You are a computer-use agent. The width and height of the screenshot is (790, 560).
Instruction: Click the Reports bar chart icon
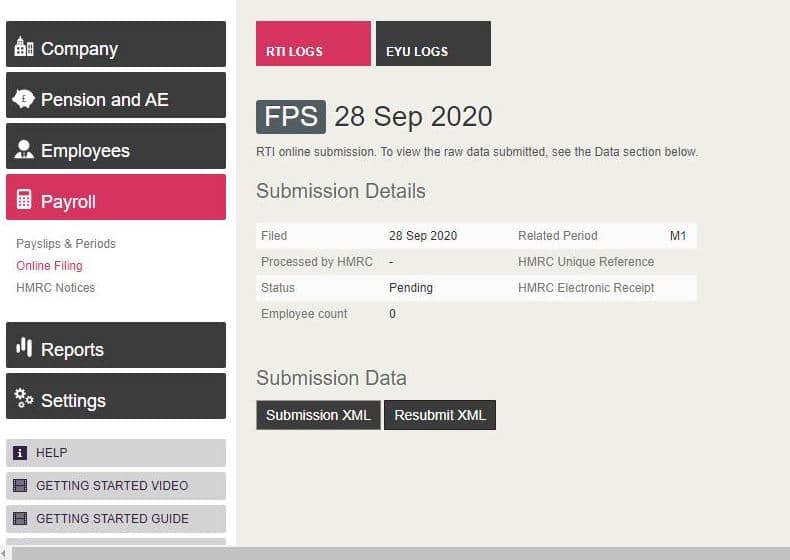point(24,348)
